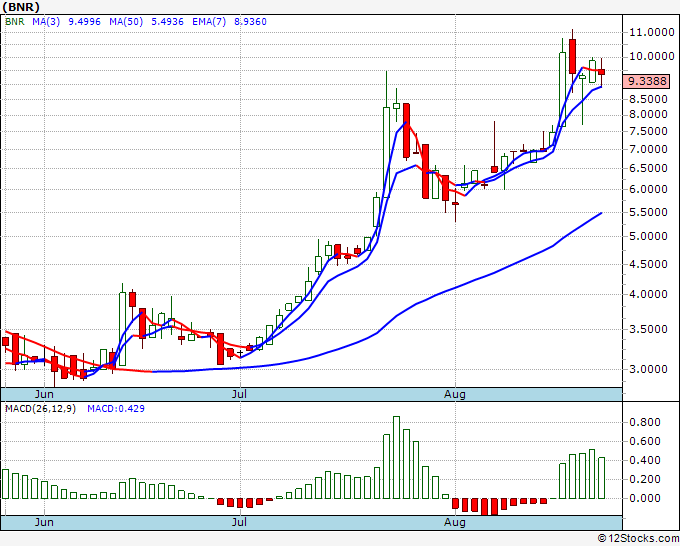
Task: Click the 10.0000 price axis label
Action: (x=651, y=56)
